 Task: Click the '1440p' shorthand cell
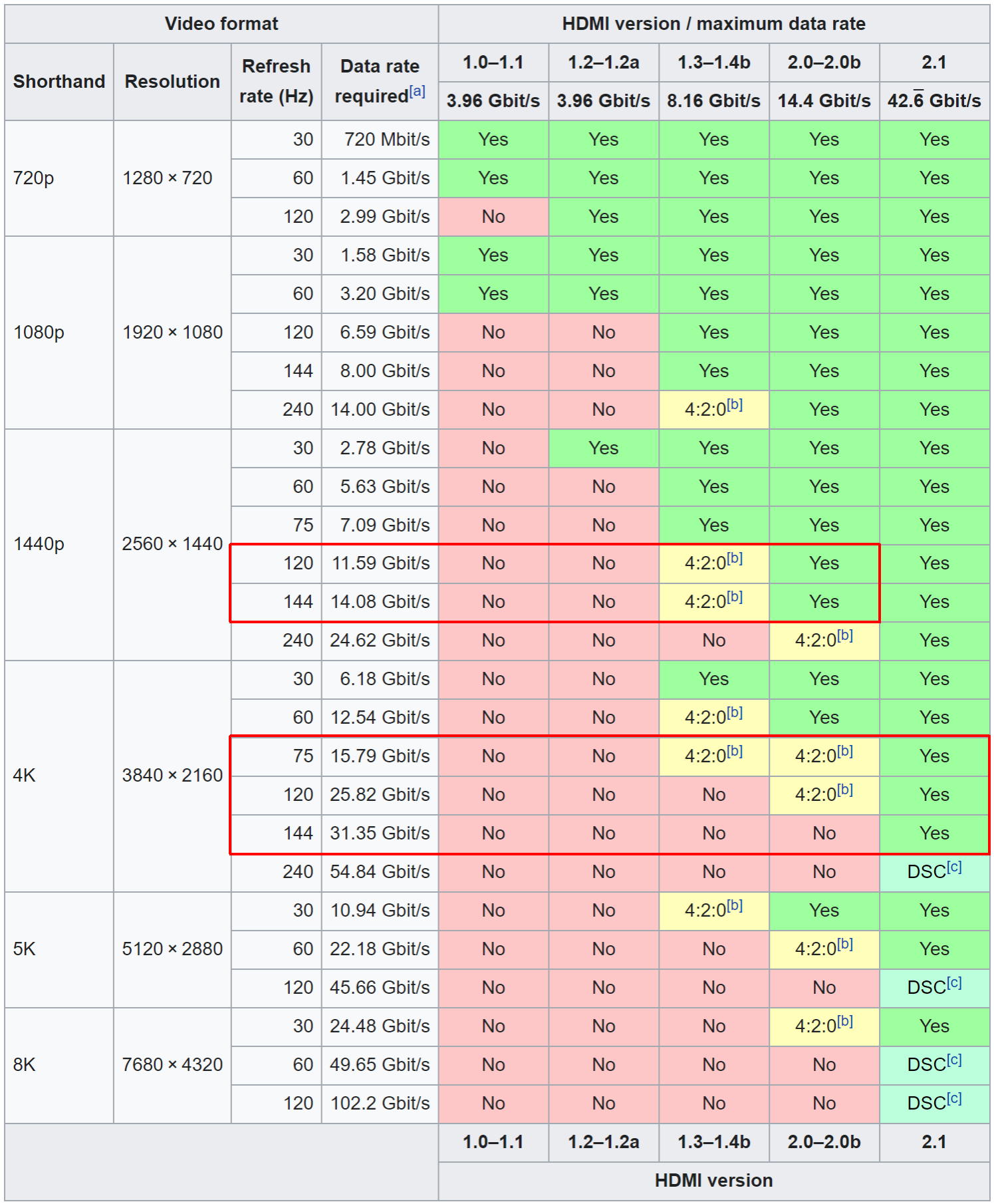coord(59,544)
